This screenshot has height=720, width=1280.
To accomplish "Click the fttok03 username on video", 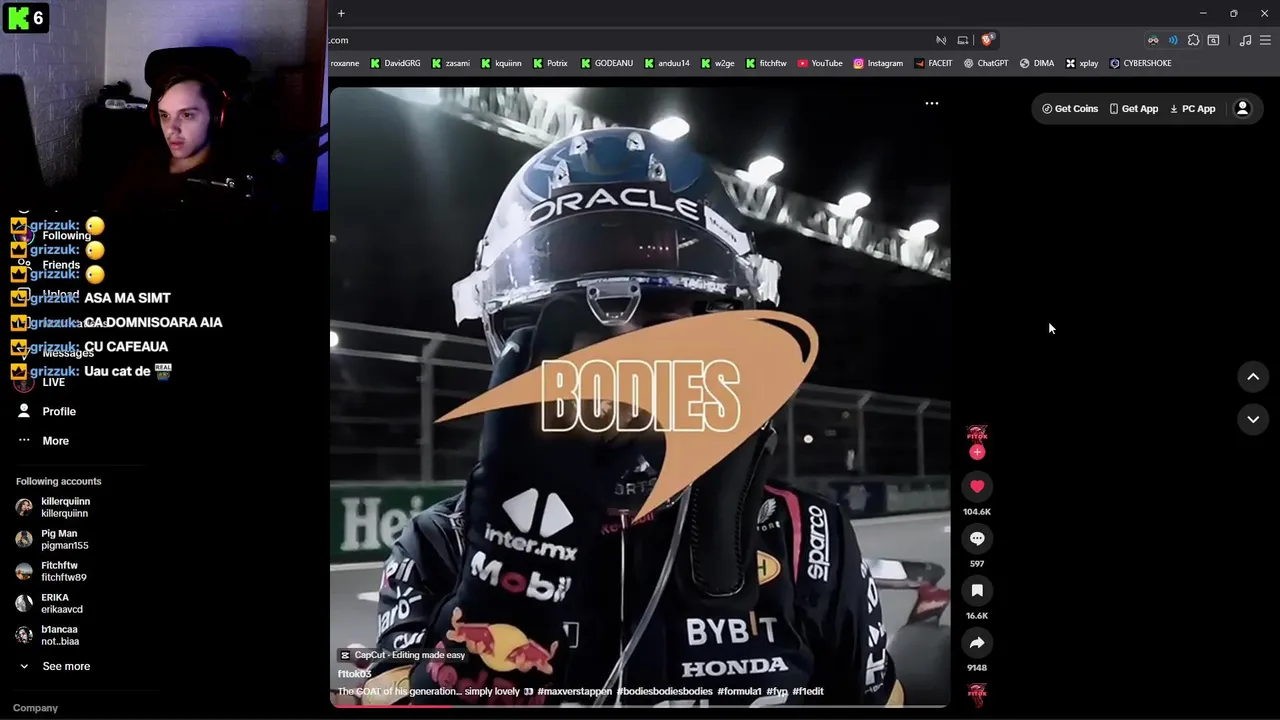I will coord(354,674).
